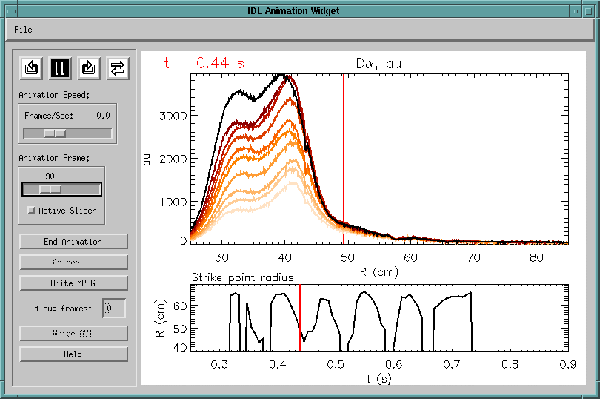Image resolution: width=600 pixels, height=399 pixels.
Task: Adjust the Frames/Sec animation speed slider
Action: [x=67, y=133]
